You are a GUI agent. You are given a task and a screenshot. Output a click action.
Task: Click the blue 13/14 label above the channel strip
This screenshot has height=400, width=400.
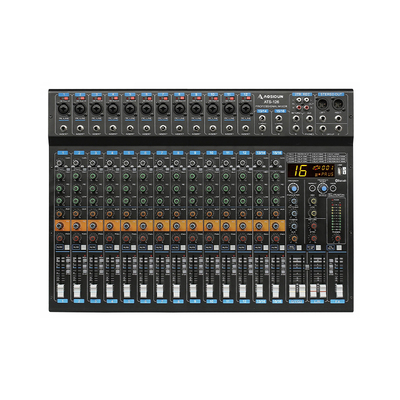(x=261, y=153)
